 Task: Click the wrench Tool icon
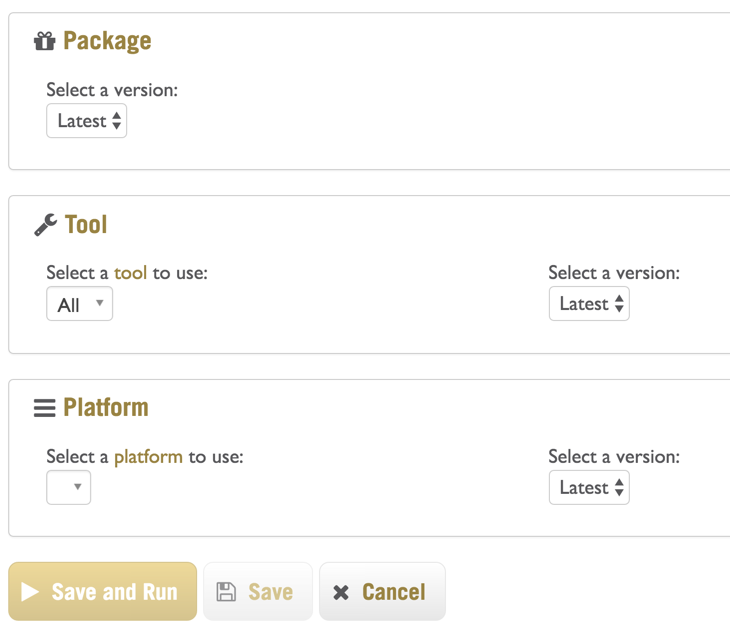click(x=46, y=225)
